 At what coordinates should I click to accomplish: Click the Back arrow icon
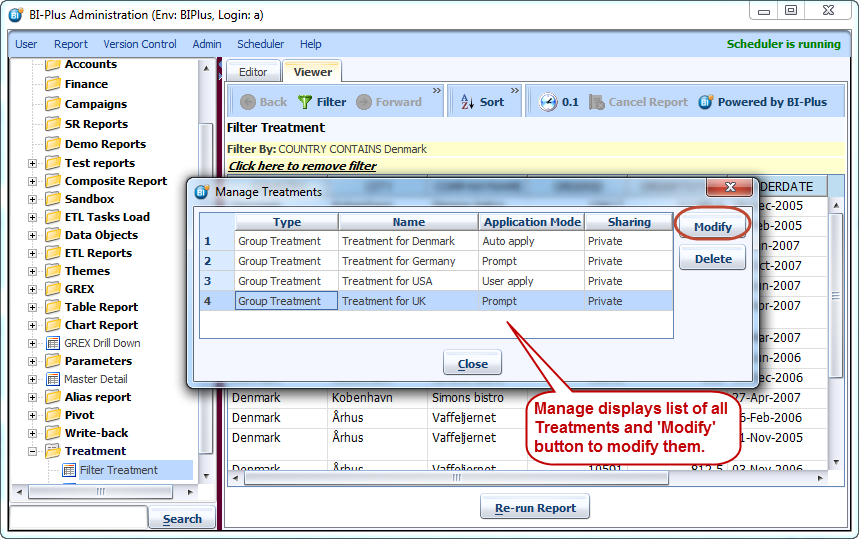(245, 102)
